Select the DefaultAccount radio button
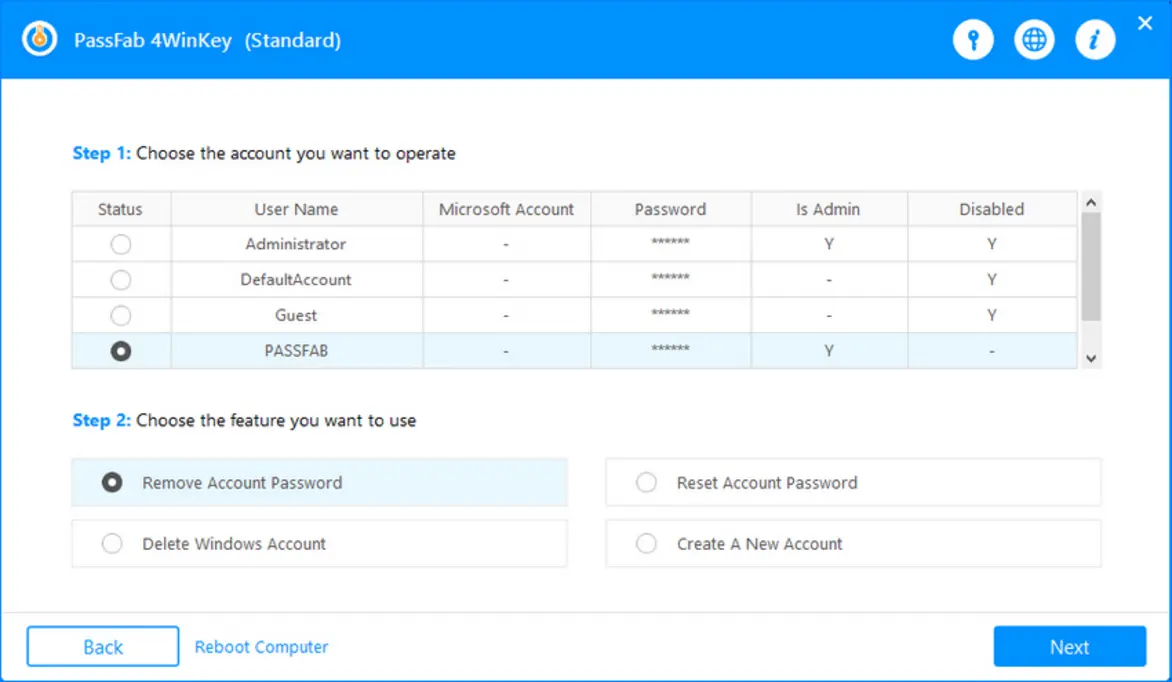This screenshot has width=1172, height=682. tap(120, 279)
